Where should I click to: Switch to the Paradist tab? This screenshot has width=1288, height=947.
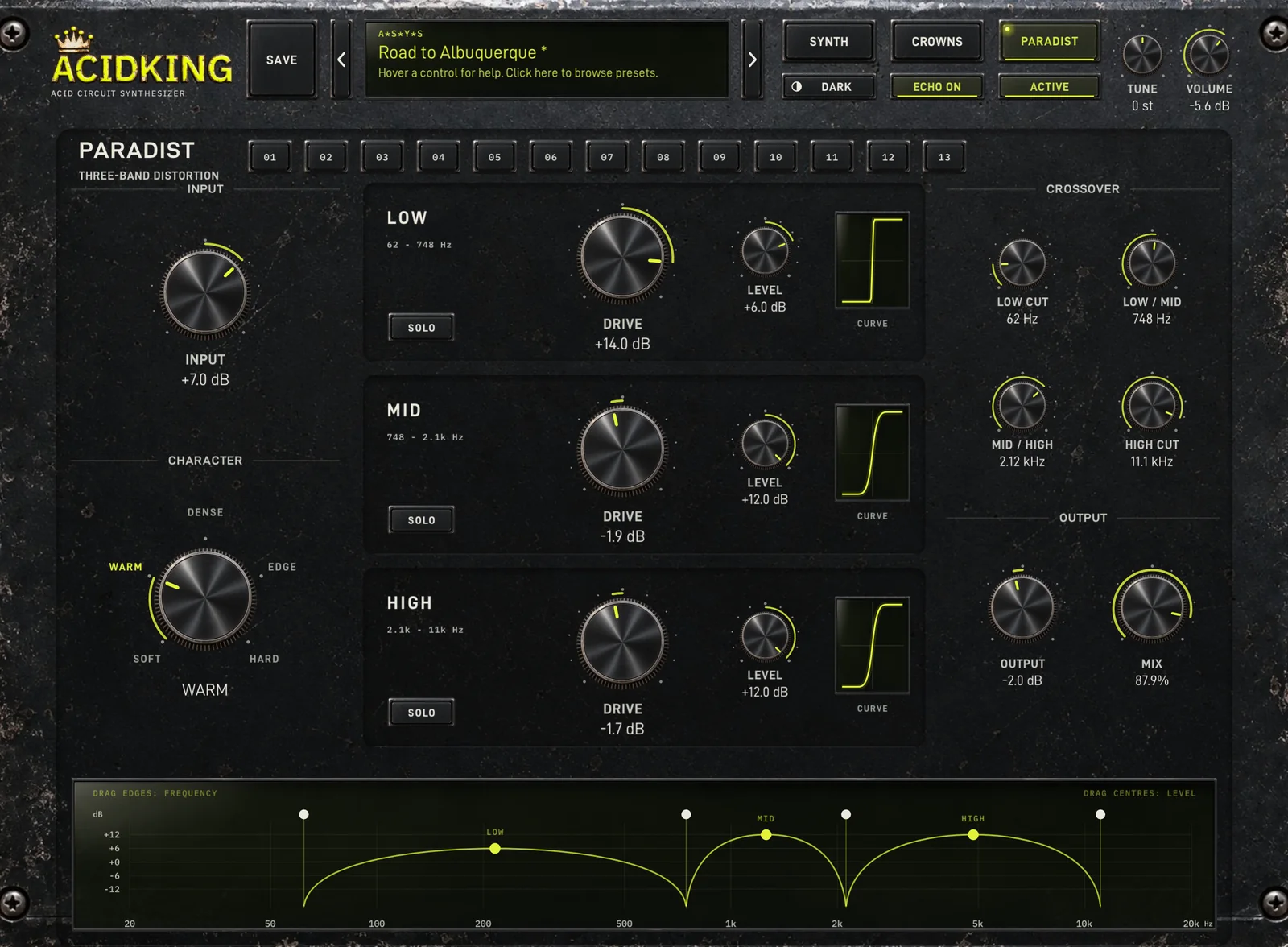tap(1049, 42)
